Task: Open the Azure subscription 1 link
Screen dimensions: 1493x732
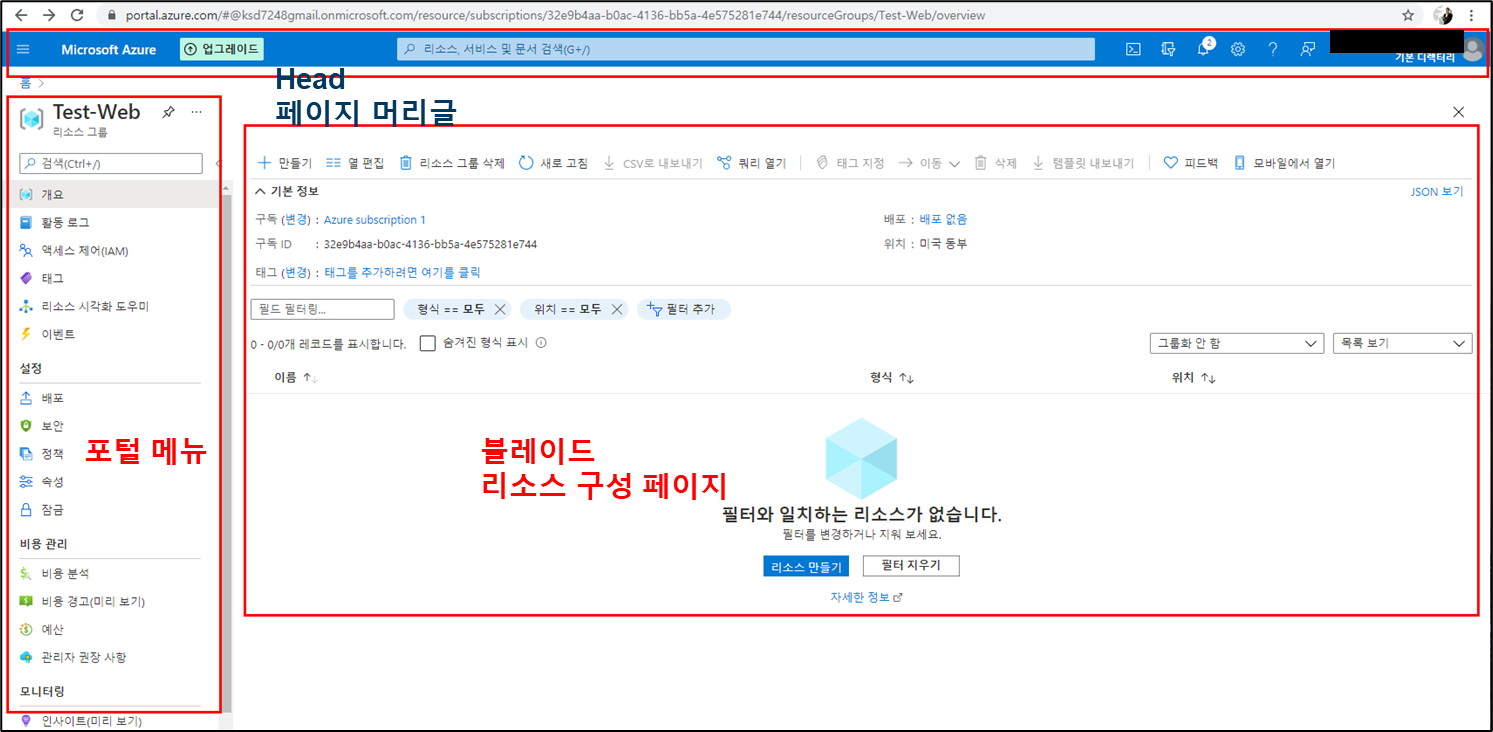Action: coord(375,220)
